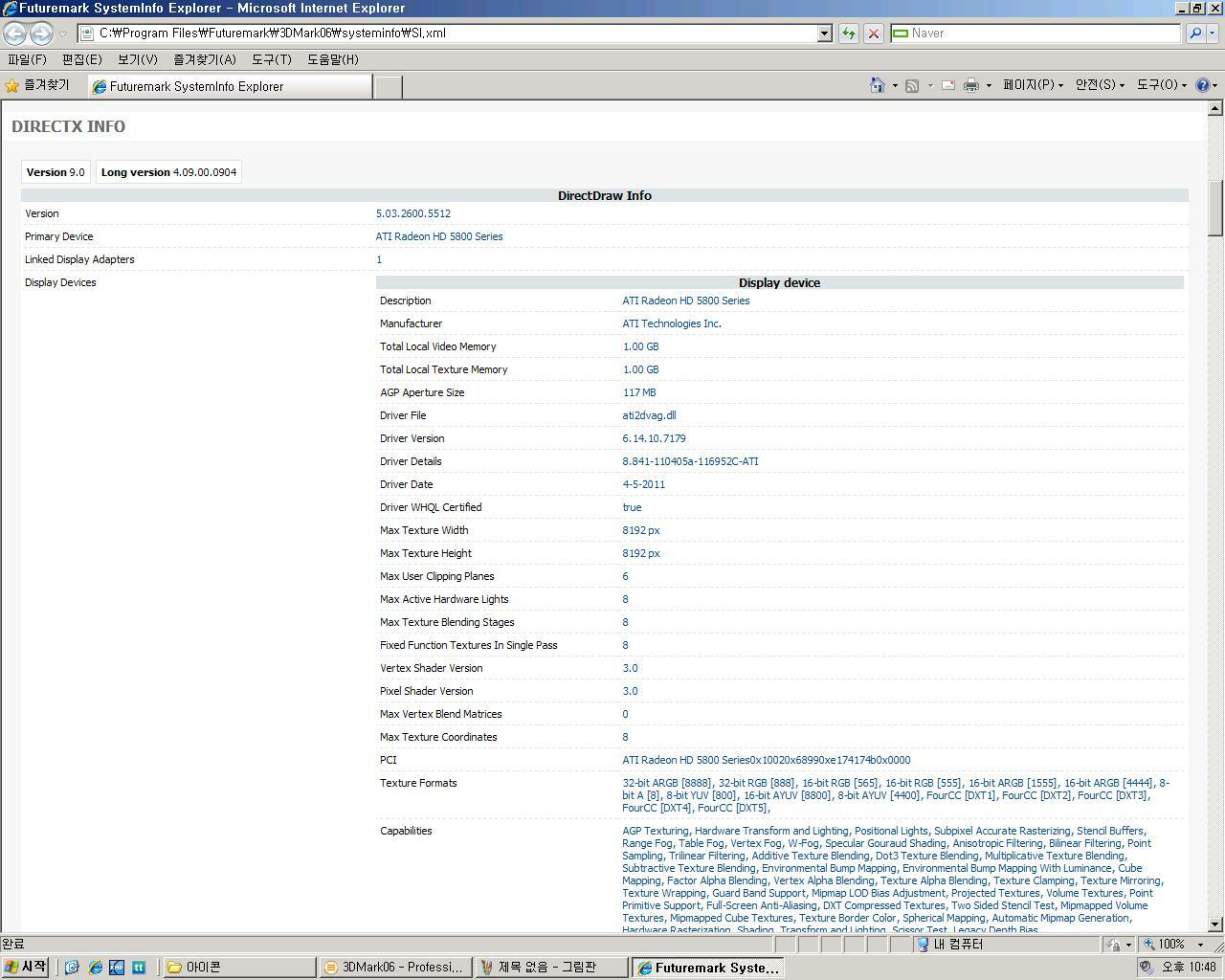Expand the address bar dropdown arrow
The height and width of the screenshot is (980, 1225).
click(x=824, y=33)
